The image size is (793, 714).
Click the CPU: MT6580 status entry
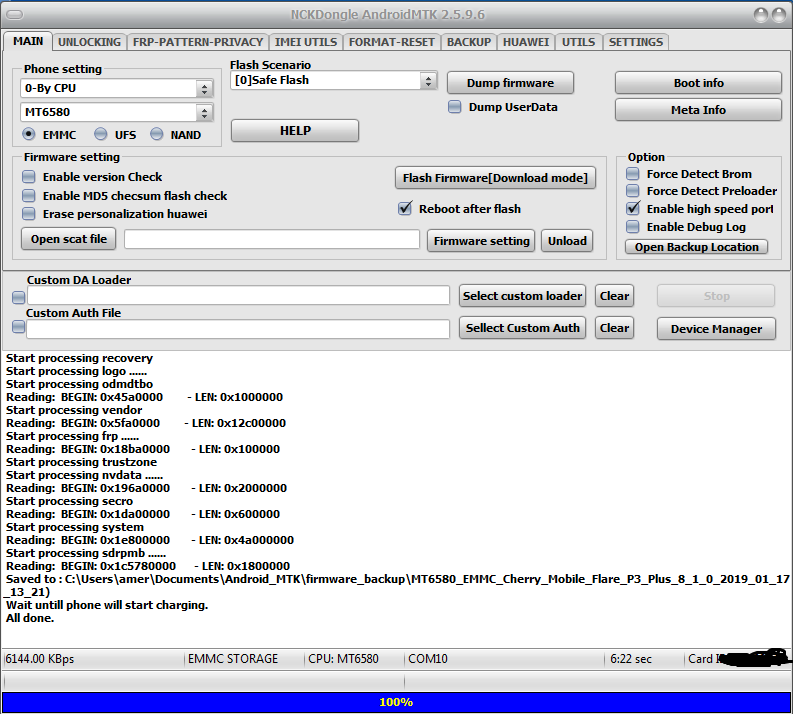click(x=343, y=659)
